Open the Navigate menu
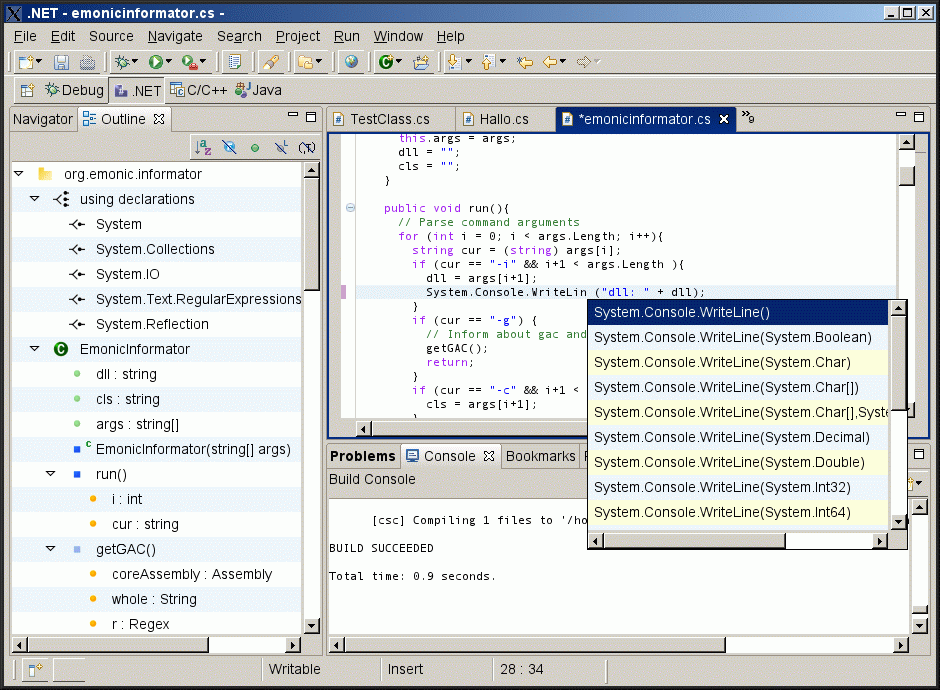The height and width of the screenshot is (690, 940). (175, 36)
